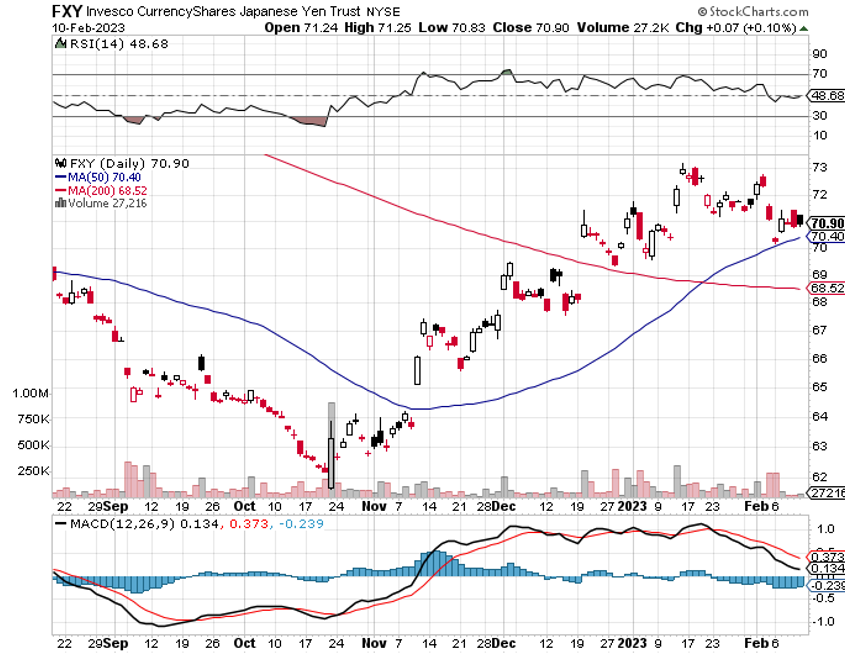The image size is (845, 654).
Task: Click the 'Invesco CurrencyShares Japanese Yen Trust' title
Action: 223,11
